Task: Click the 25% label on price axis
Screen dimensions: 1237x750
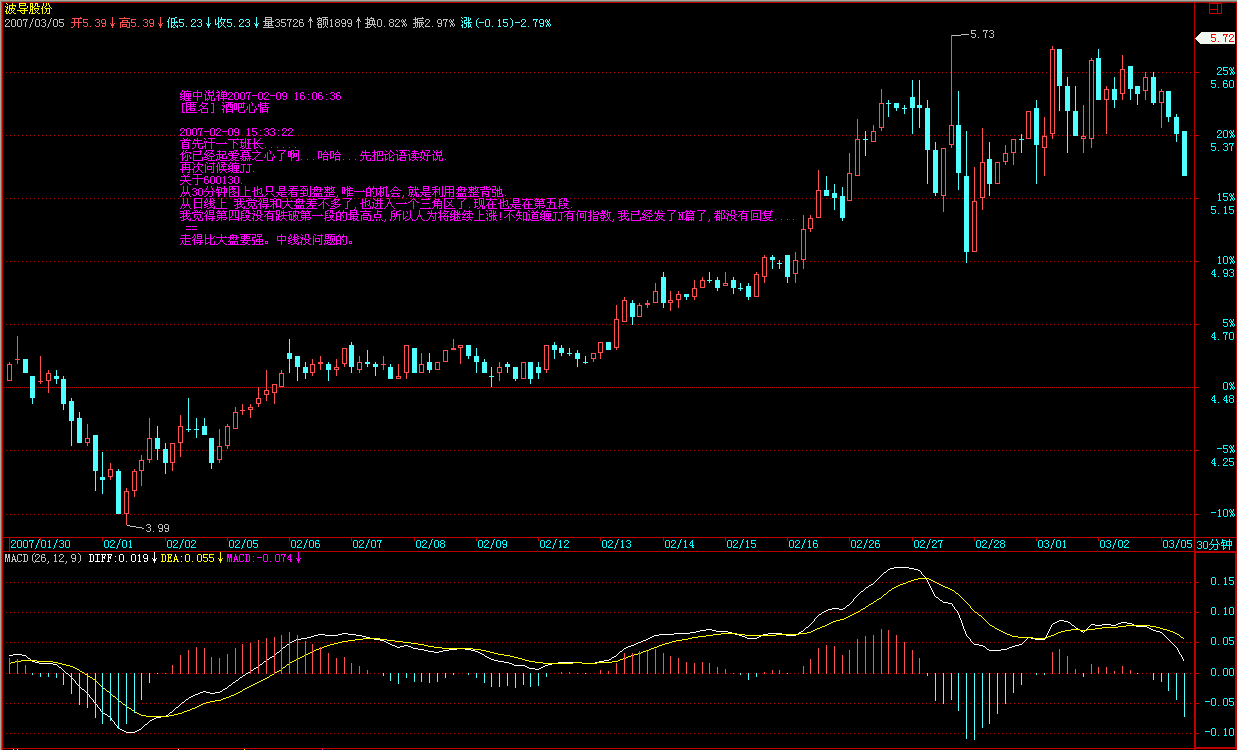Action: coord(1225,72)
